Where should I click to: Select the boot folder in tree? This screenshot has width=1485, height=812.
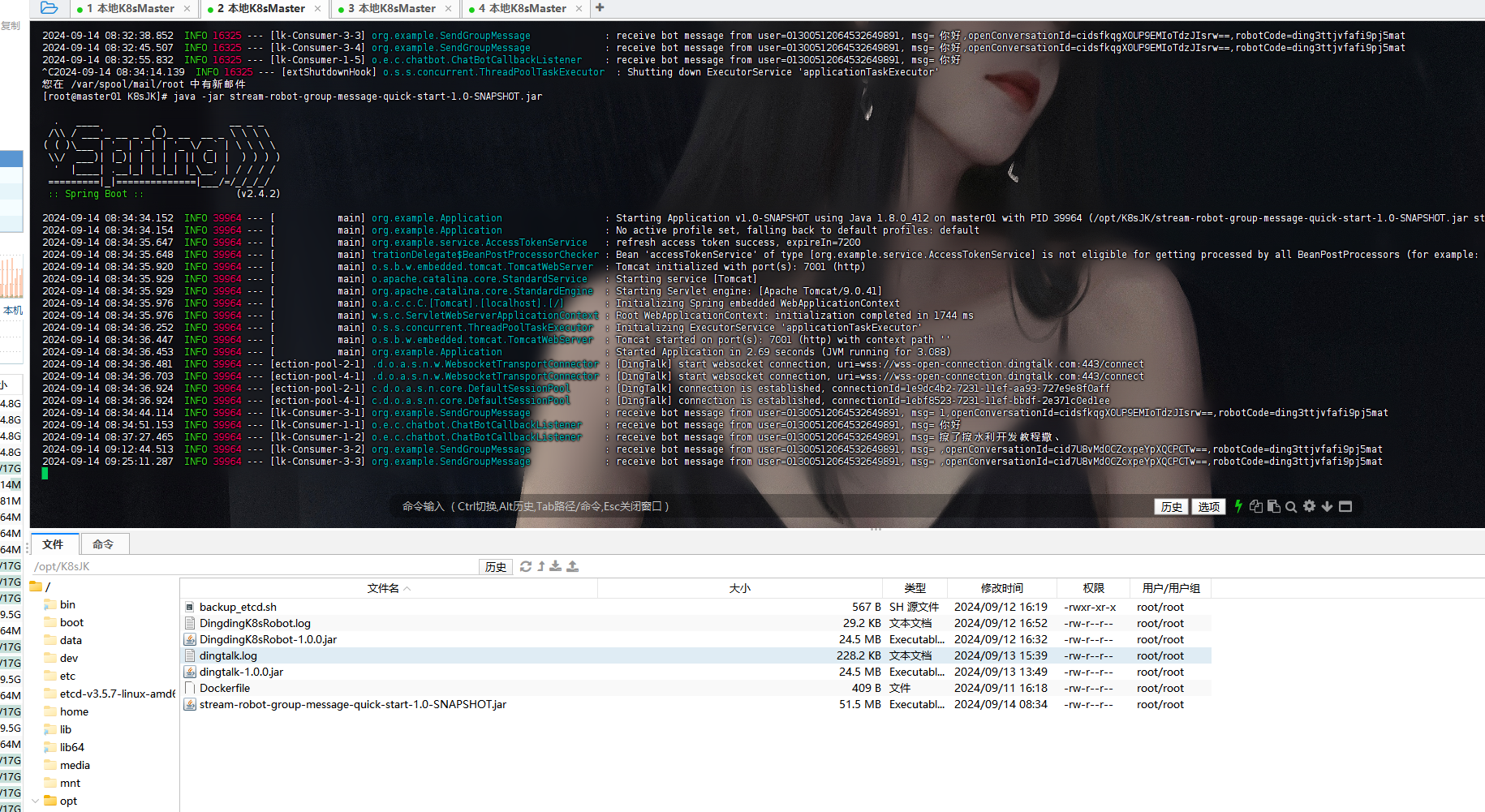coord(71,622)
